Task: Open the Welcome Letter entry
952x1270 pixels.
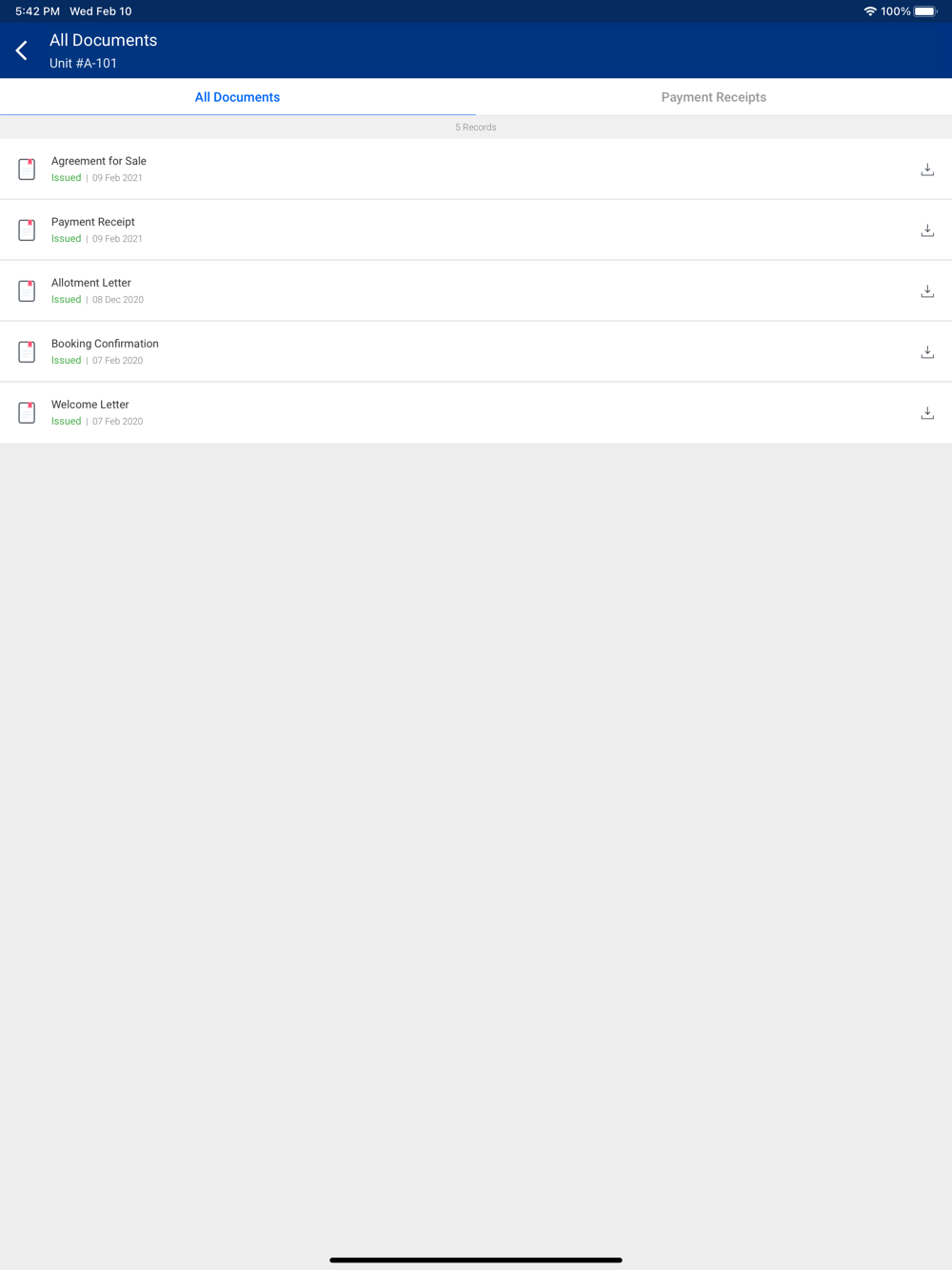Action: 476,413
